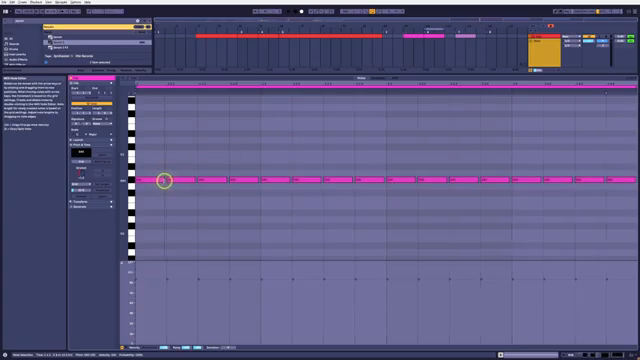
Task: Toggle the clip Scale mode icon
Action: click(x=73, y=134)
